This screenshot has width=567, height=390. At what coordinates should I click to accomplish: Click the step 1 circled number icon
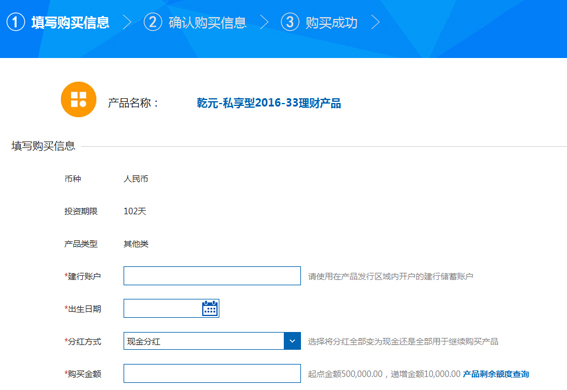pyautogui.click(x=16, y=22)
